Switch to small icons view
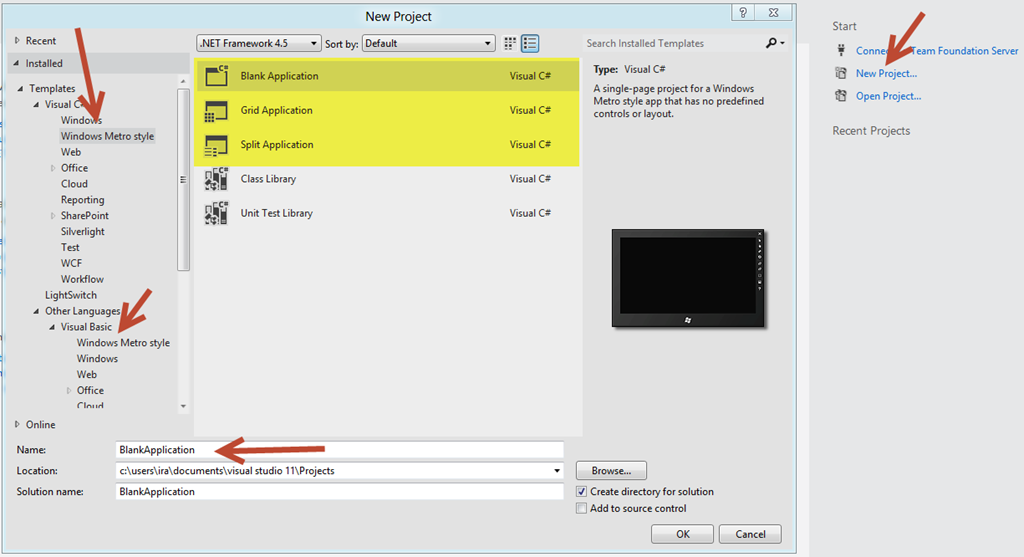 511,43
